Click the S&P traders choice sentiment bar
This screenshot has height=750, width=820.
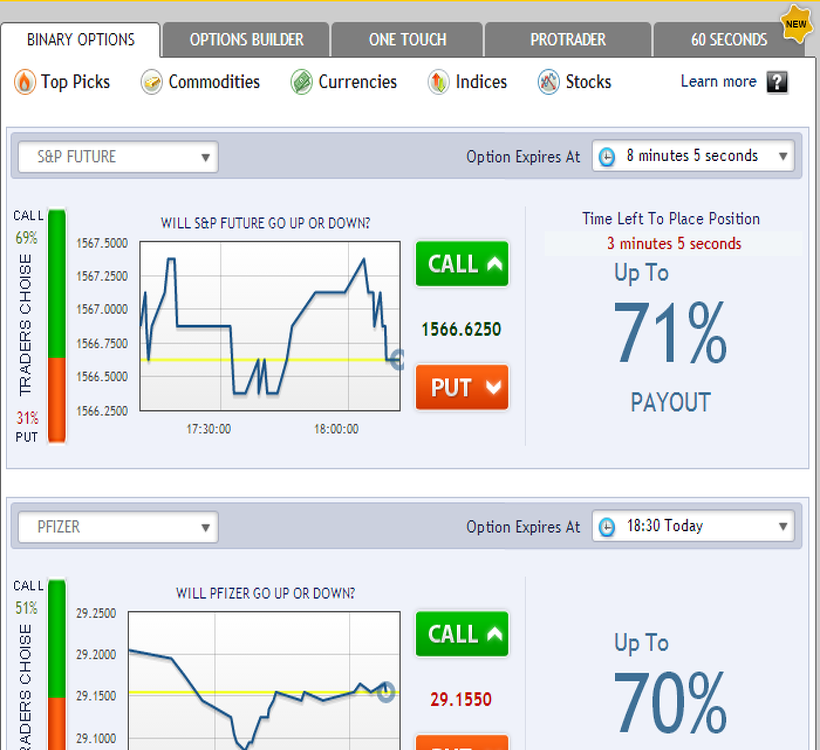click(57, 326)
